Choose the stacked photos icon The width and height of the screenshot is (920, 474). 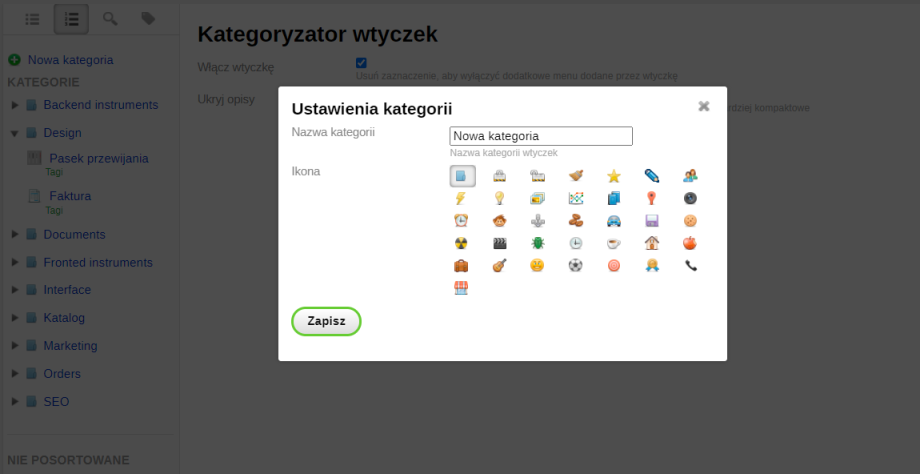(x=537, y=199)
